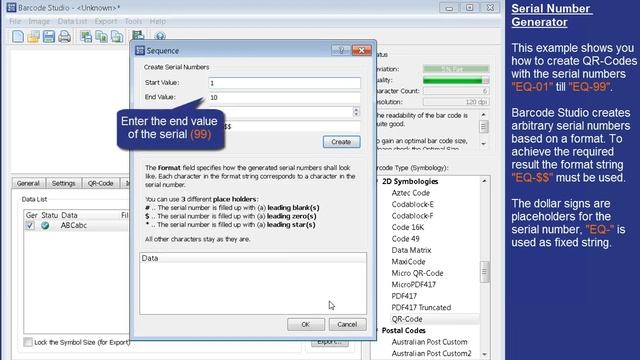Click the green quality progress bar

click(x=456, y=80)
